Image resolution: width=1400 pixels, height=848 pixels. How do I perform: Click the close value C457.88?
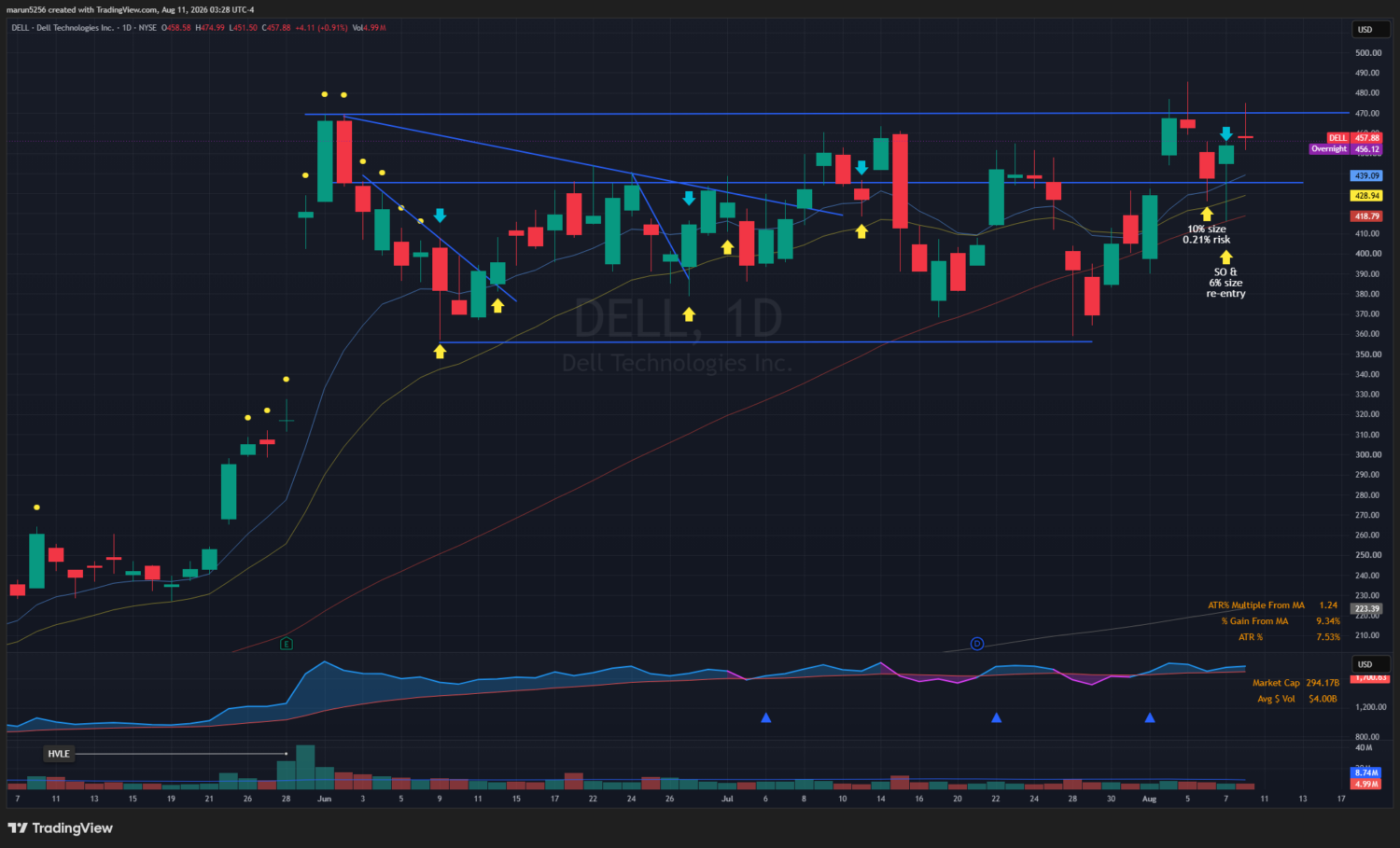[276, 28]
